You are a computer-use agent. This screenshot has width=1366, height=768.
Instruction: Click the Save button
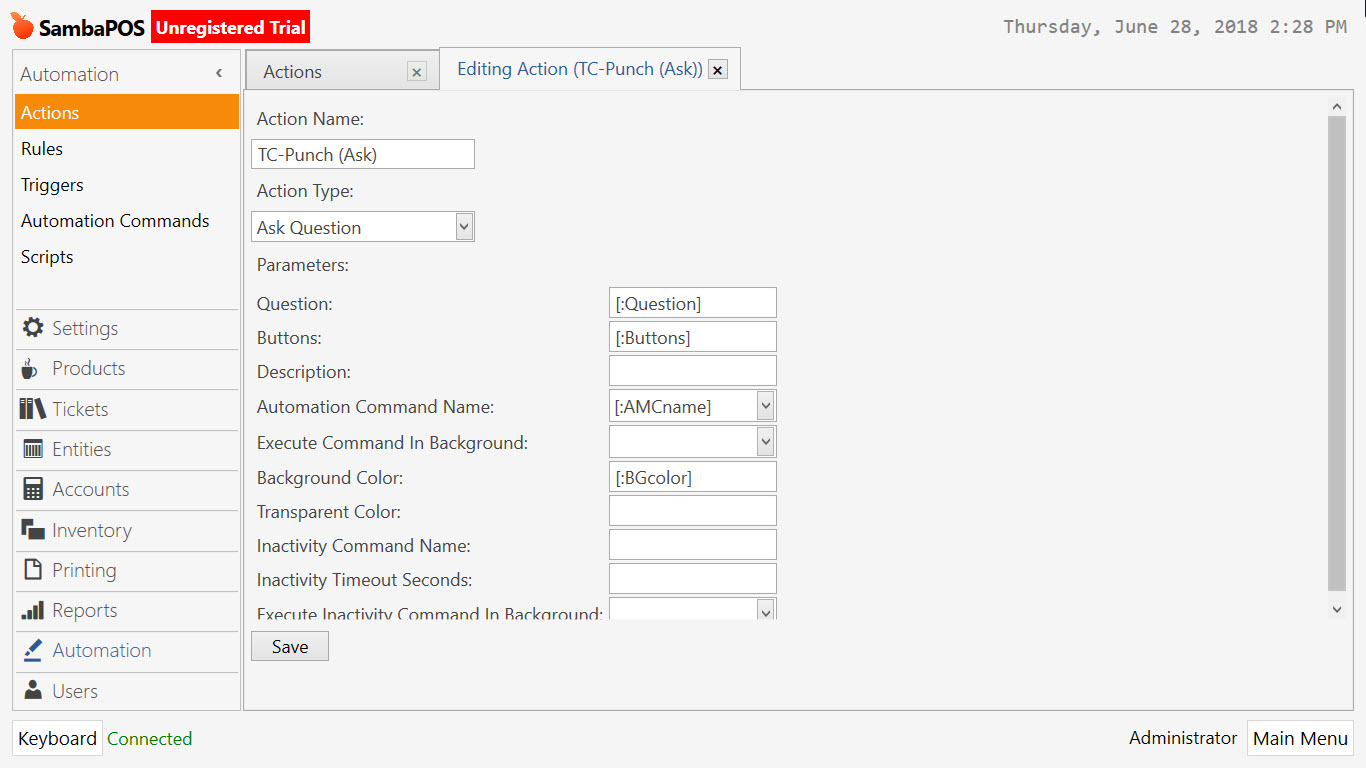[289, 646]
